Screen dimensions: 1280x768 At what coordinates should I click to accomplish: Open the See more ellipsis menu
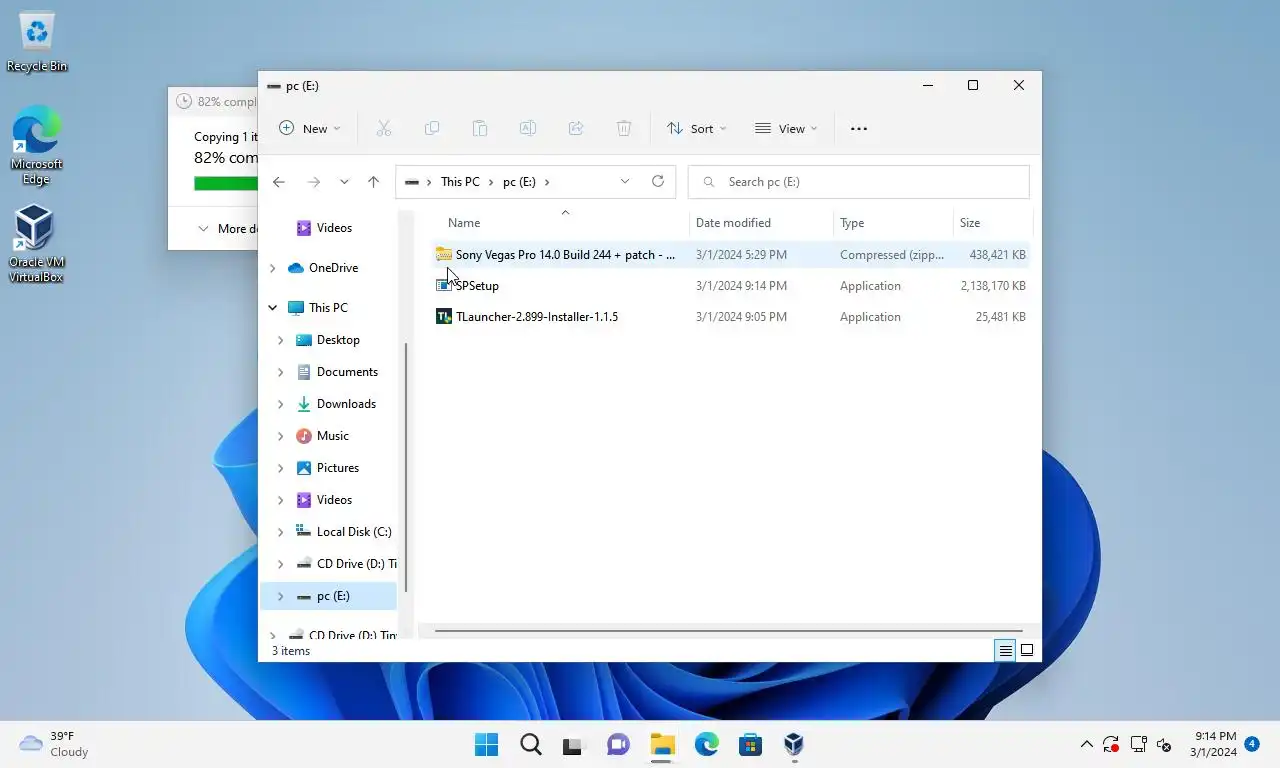[x=859, y=128]
